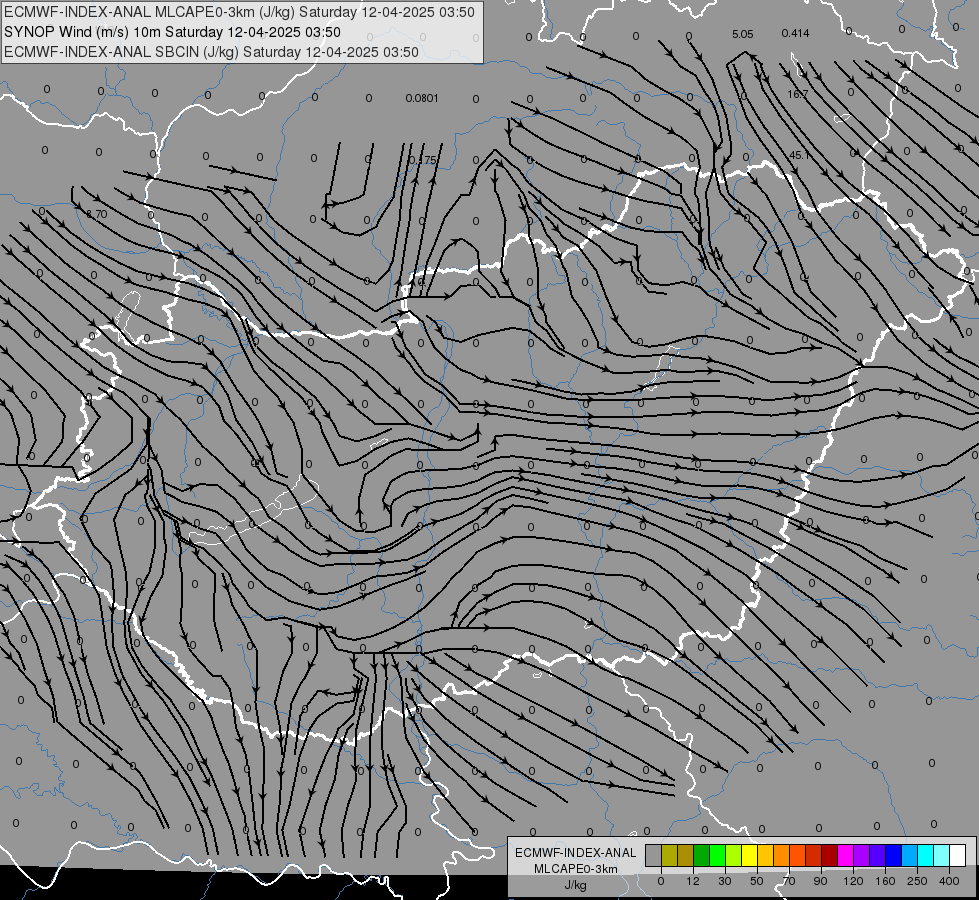Click the 12 tick label on the legend

693,881
